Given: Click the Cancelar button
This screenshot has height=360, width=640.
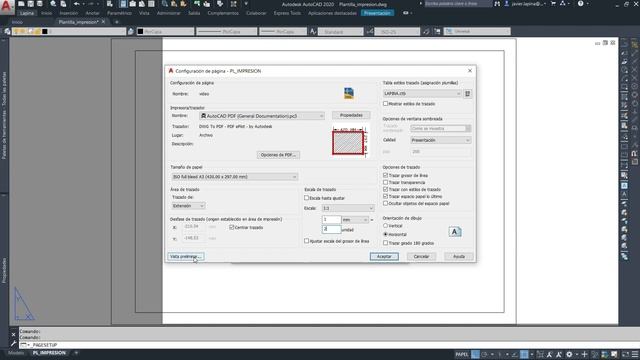Looking at the screenshot, I should click(421, 256).
